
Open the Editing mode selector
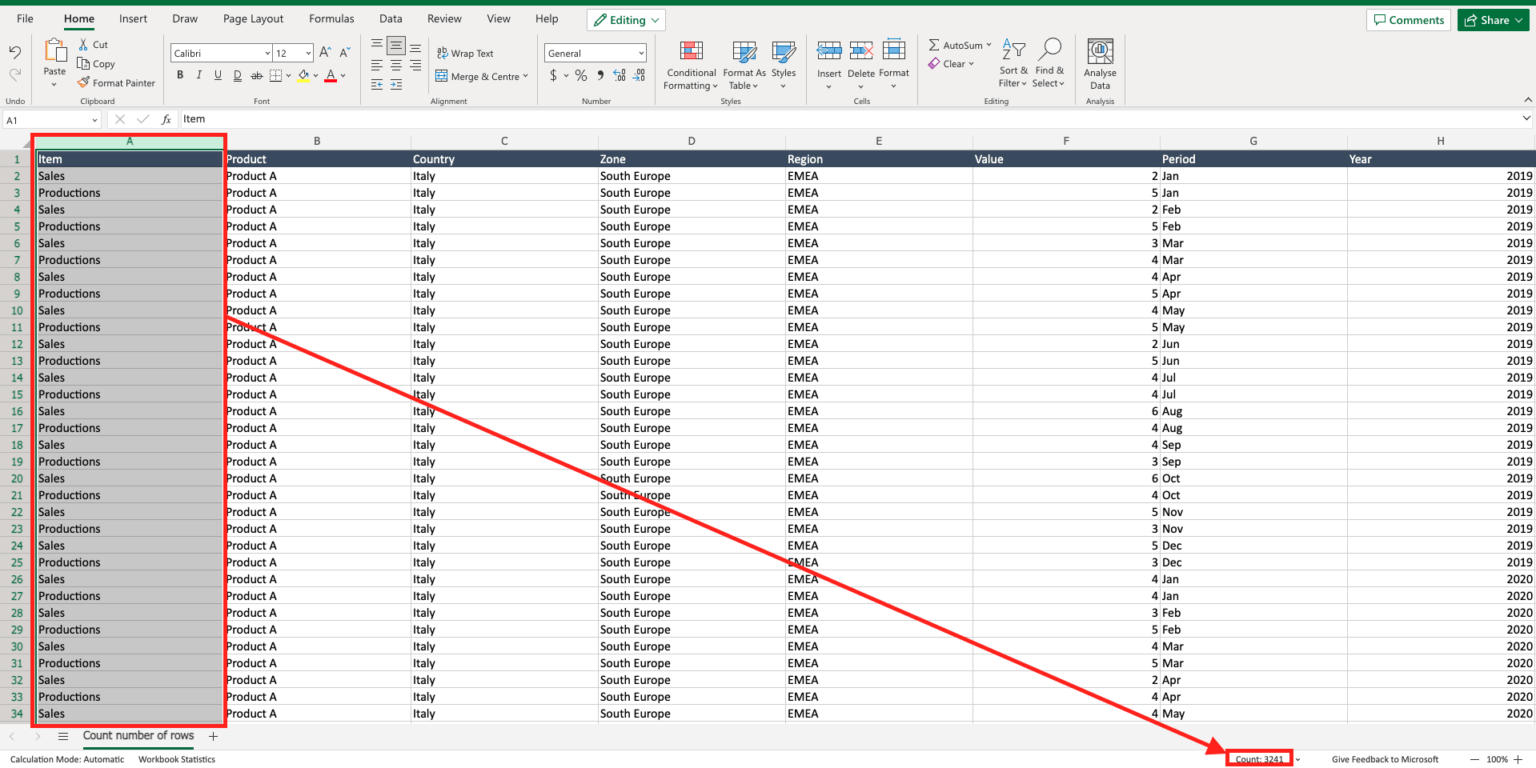[x=626, y=19]
